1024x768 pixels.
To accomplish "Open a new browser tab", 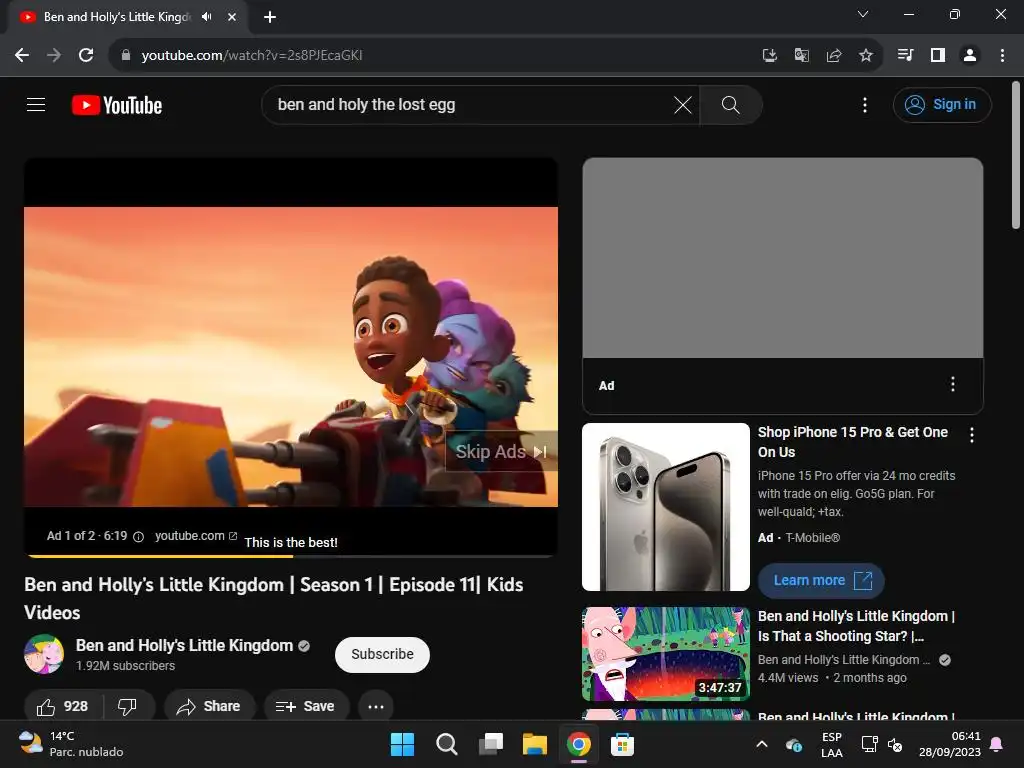I will pos(270,17).
